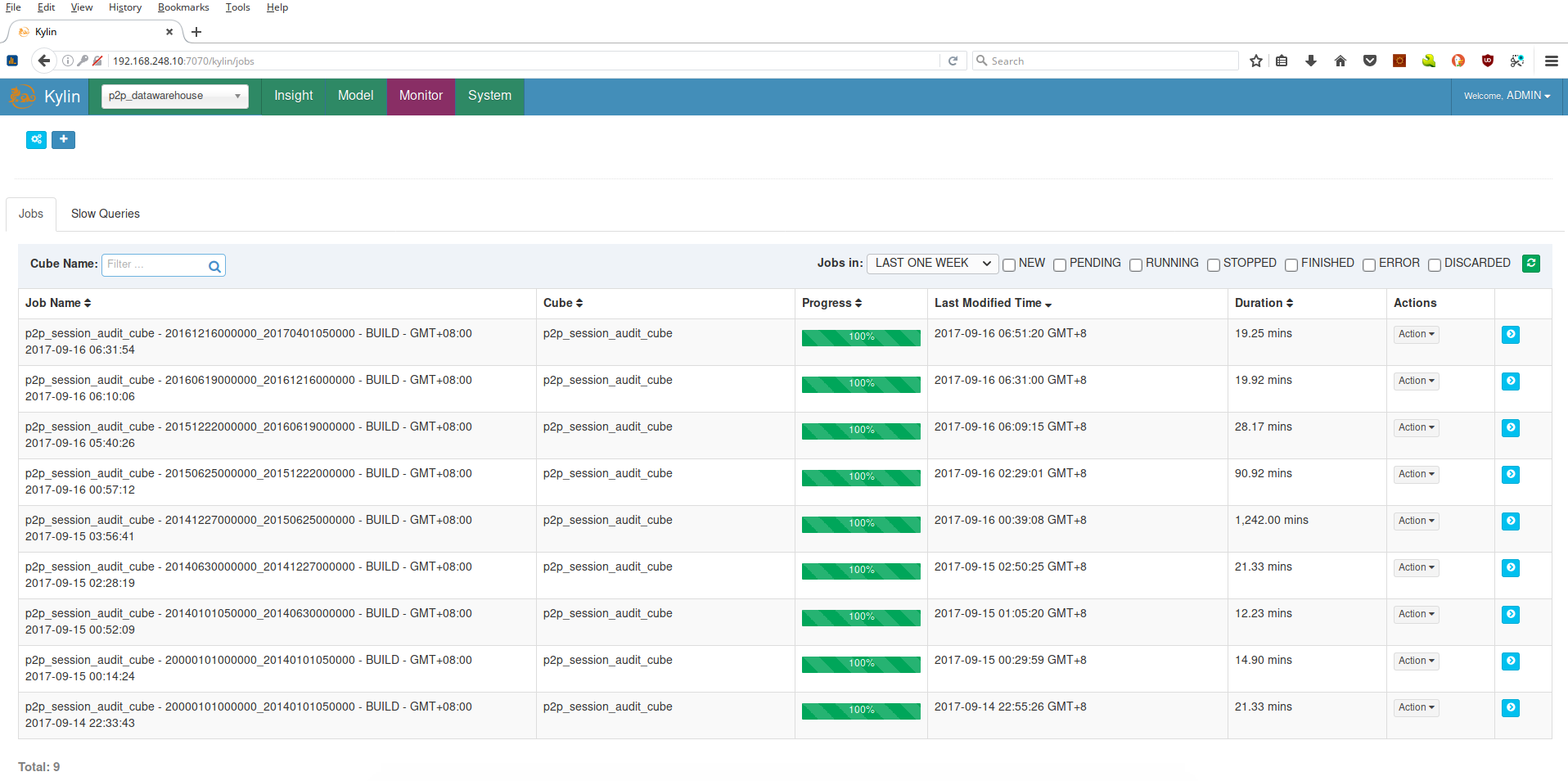This screenshot has width=1568, height=781.
Task: Focus the browser Search box
Action: click(x=1105, y=61)
